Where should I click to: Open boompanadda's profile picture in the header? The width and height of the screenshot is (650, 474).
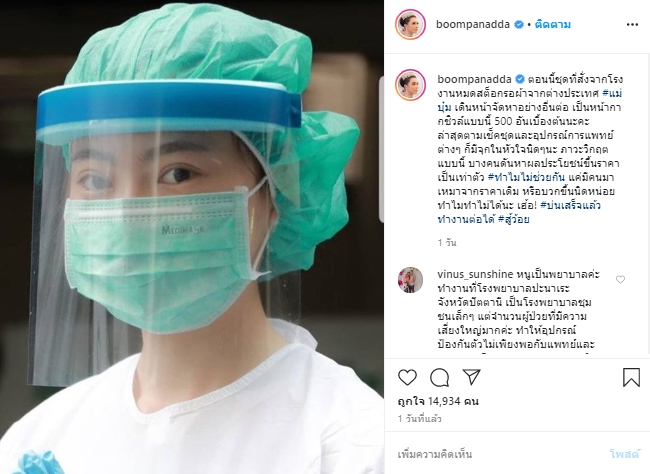coord(410,24)
